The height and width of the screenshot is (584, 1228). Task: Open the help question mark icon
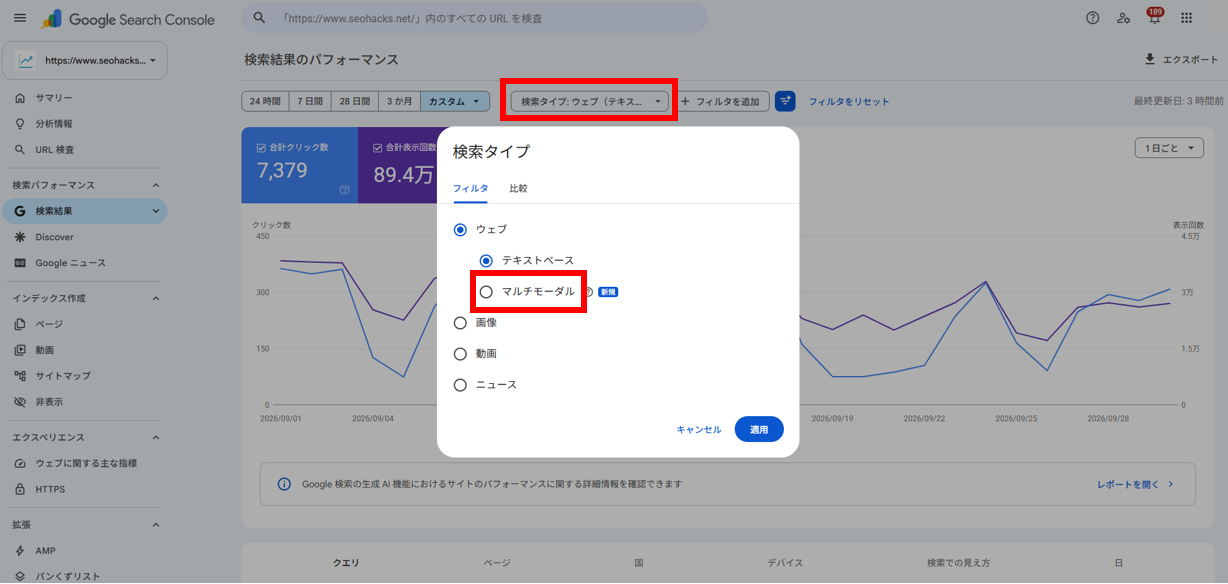[x=1092, y=18]
